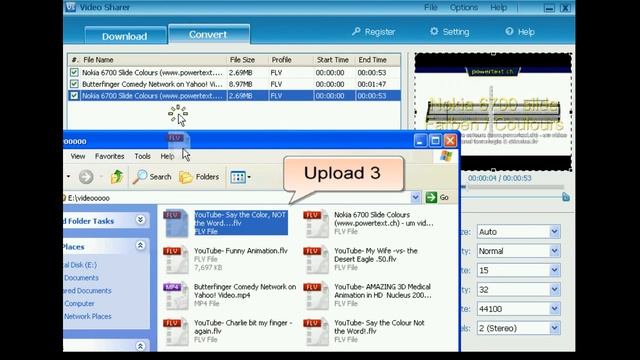Viewport: 640px width, 360px height.
Task: Open the View menu in Explorer window
Action: [x=78, y=156]
